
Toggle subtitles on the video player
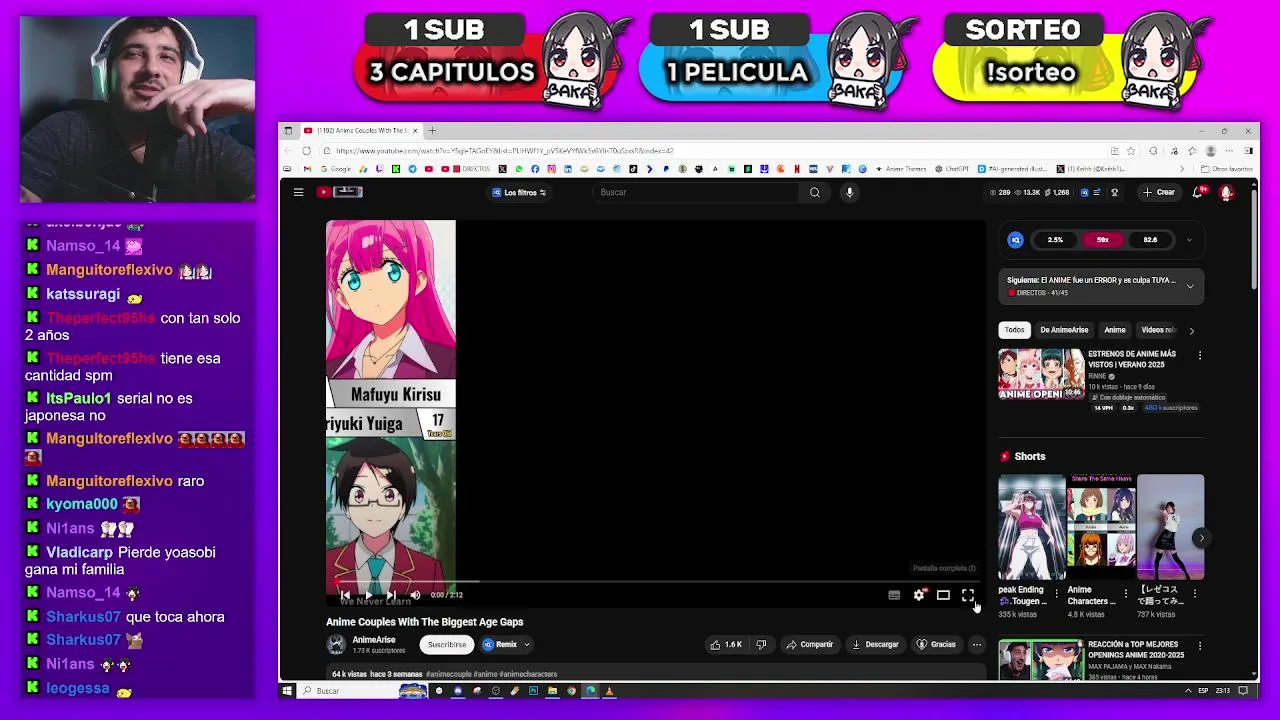point(894,595)
